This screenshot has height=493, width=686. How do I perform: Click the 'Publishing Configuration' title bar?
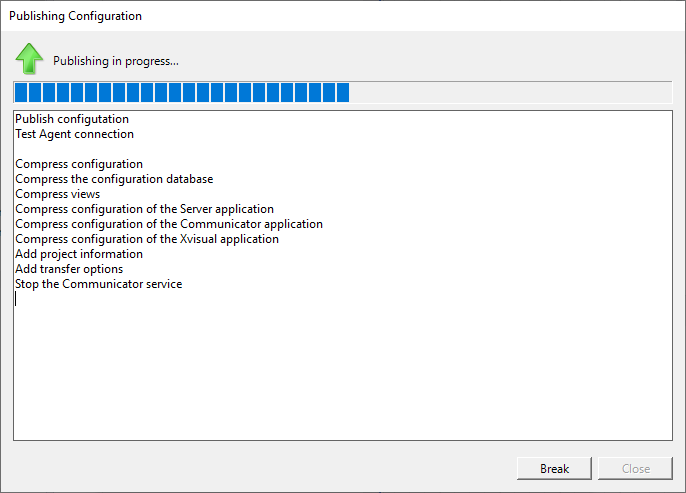pos(75,16)
